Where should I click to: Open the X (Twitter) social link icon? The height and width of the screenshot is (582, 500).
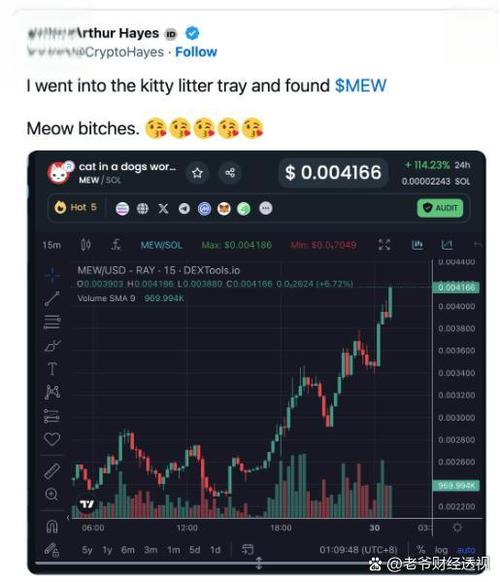click(163, 208)
